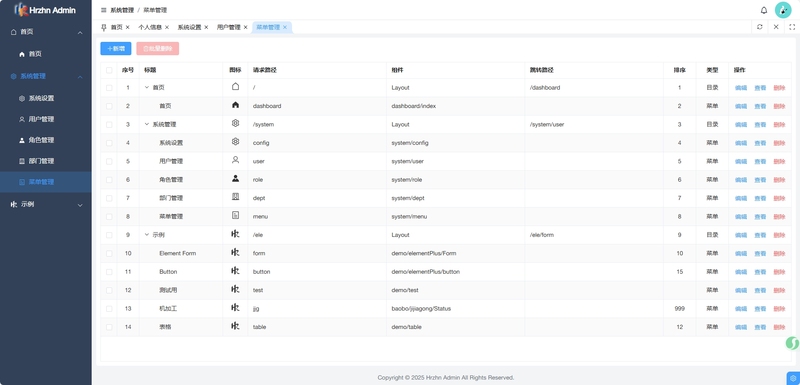
Task: Check the checkbox for role row
Action: pyautogui.click(x=109, y=179)
